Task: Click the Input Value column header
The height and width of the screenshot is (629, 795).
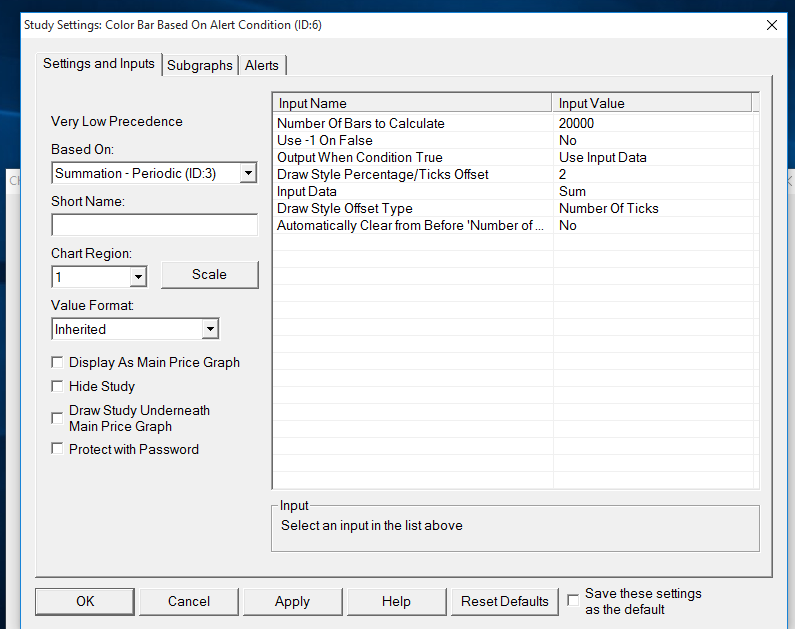Action: [652, 103]
